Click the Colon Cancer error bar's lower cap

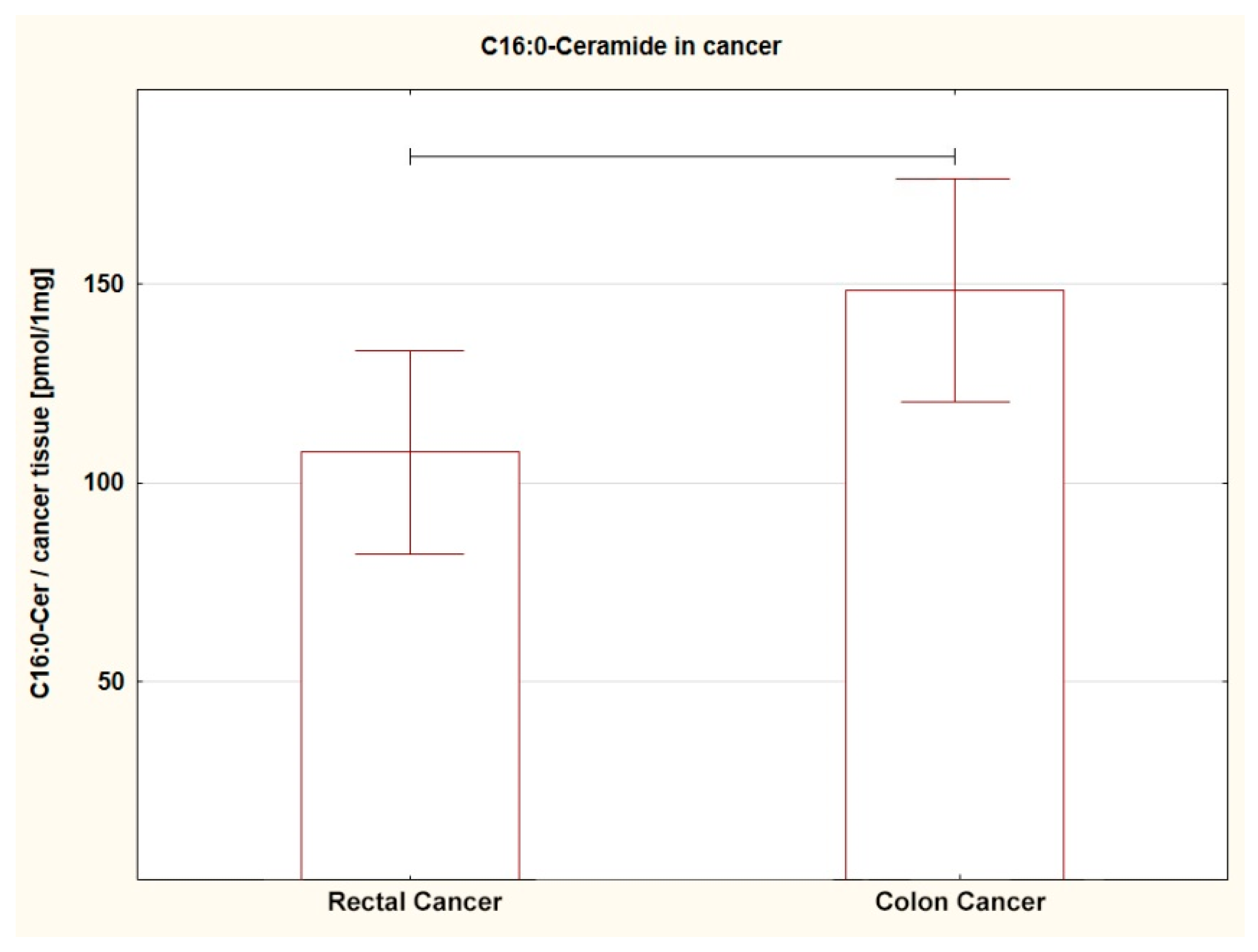coord(953,402)
